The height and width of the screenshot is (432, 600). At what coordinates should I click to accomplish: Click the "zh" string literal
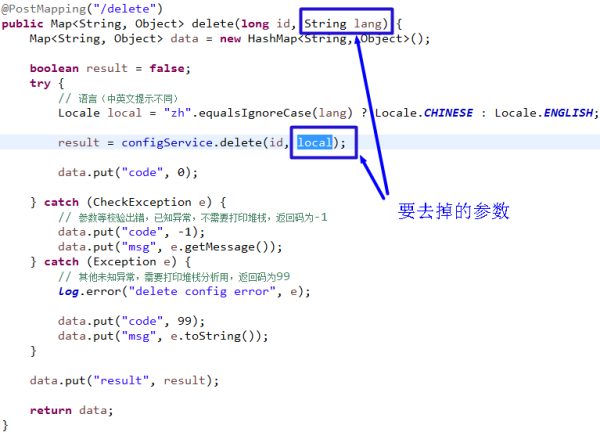click(x=177, y=113)
